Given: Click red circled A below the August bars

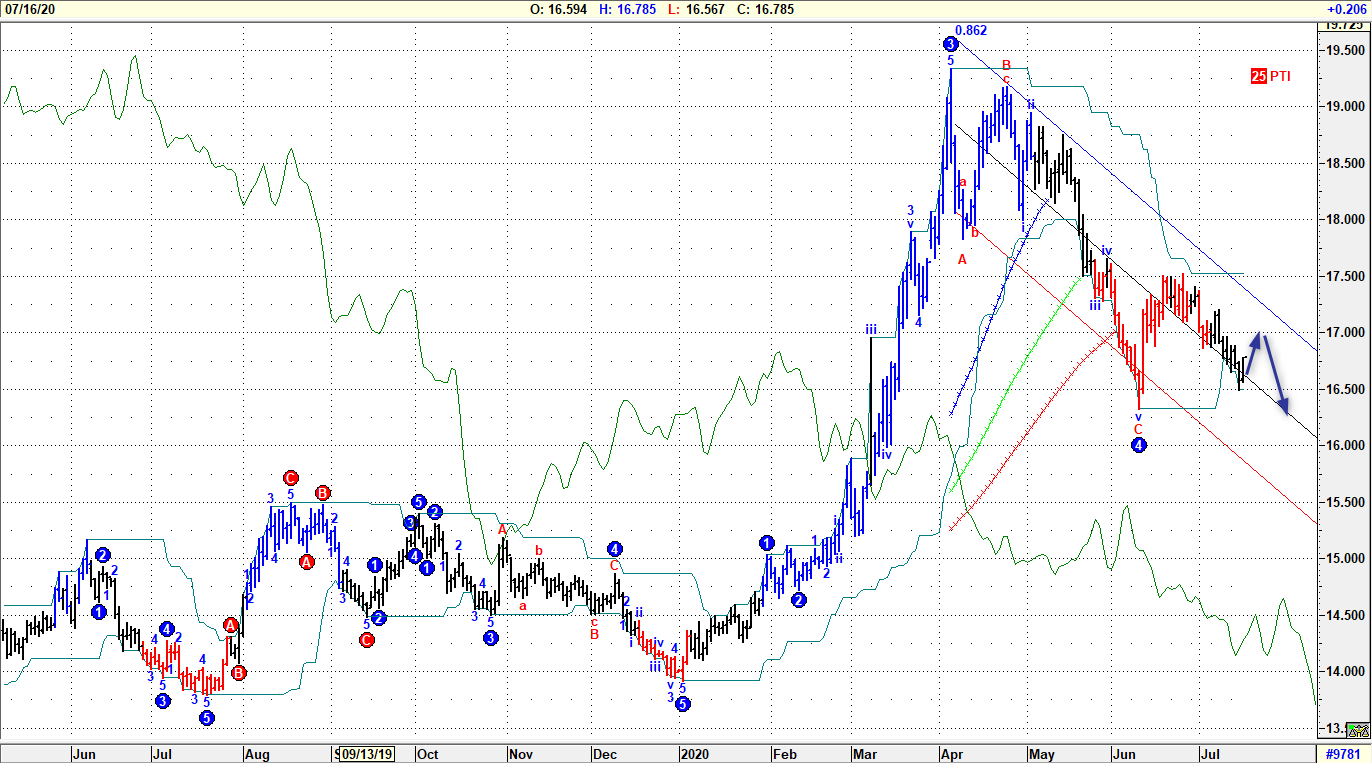Looking at the screenshot, I should [306, 562].
